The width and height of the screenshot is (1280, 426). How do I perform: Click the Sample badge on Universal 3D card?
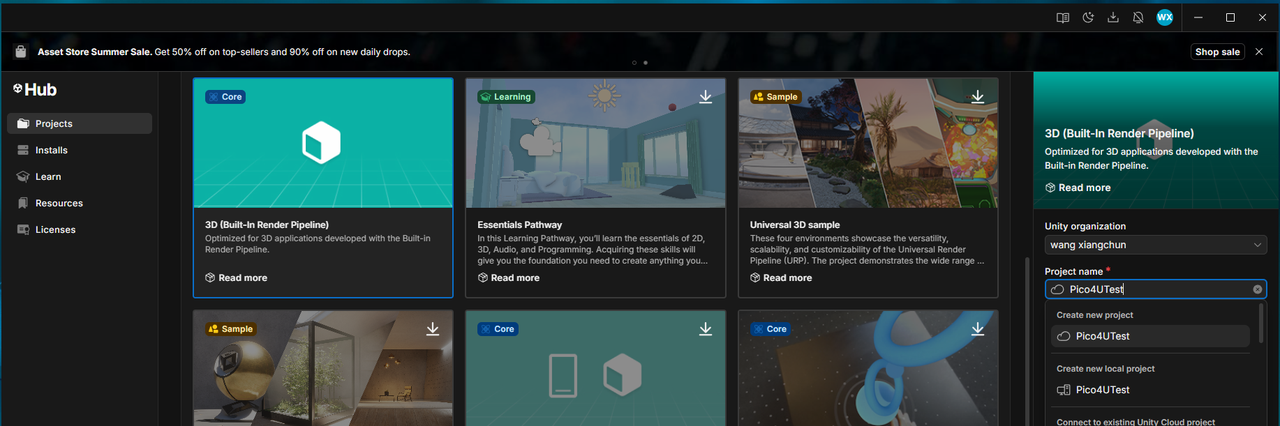(x=776, y=97)
